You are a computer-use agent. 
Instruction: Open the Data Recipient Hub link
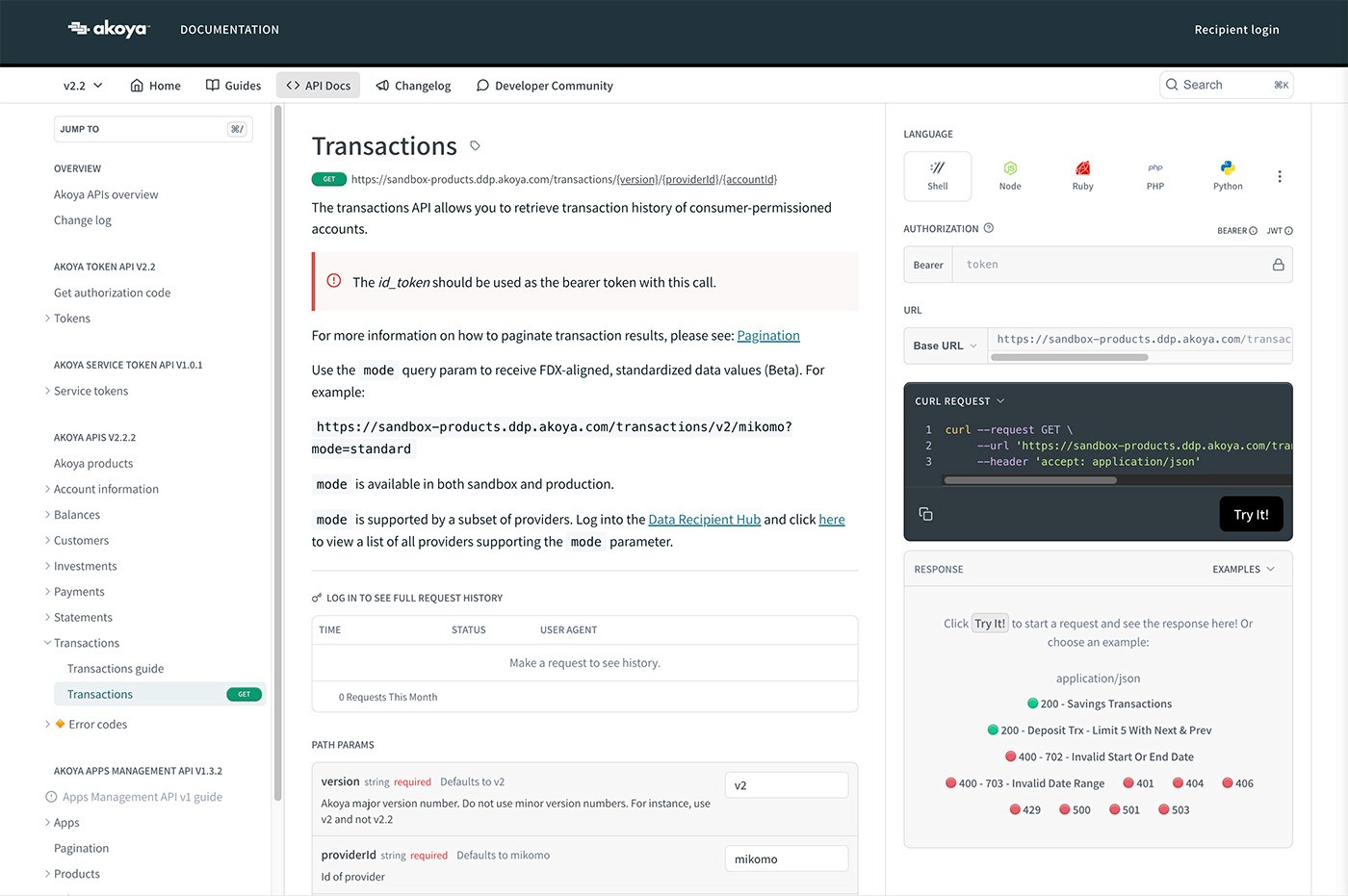pos(704,519)
